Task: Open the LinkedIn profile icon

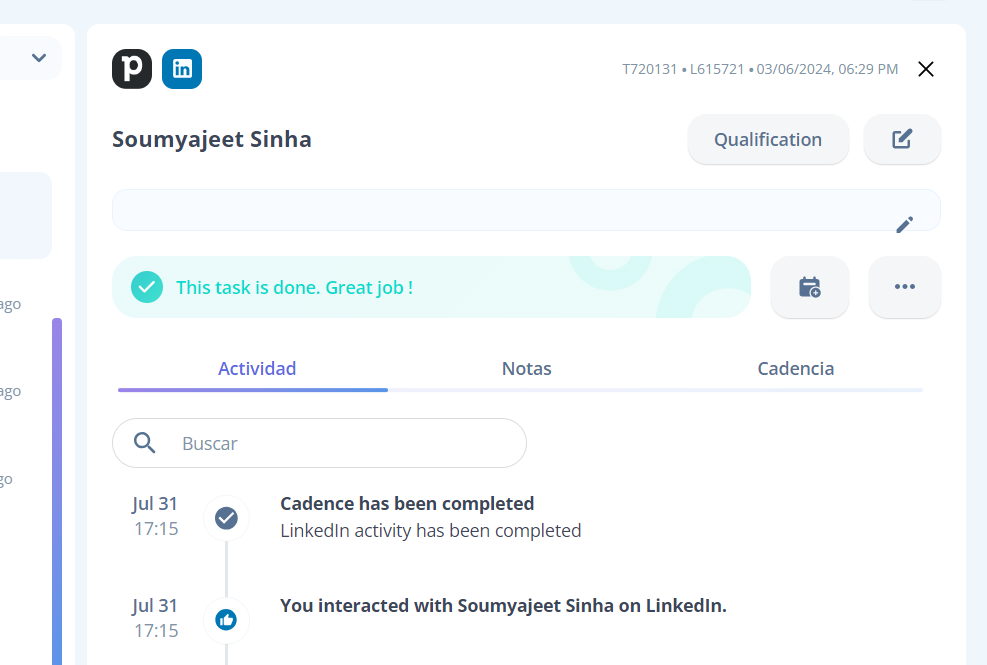Action: point(182,69)
